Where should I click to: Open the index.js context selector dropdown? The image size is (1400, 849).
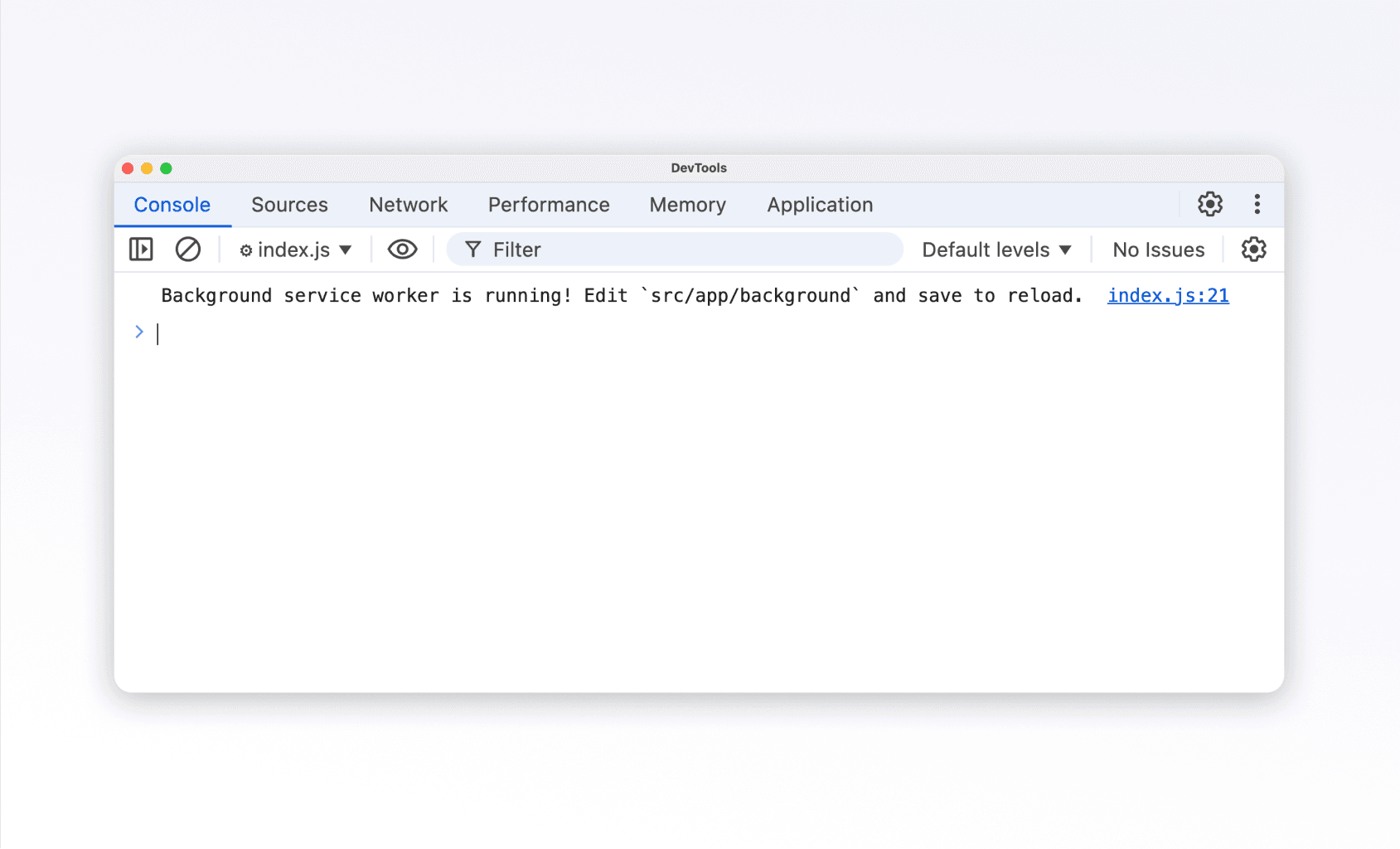[296, 250]
